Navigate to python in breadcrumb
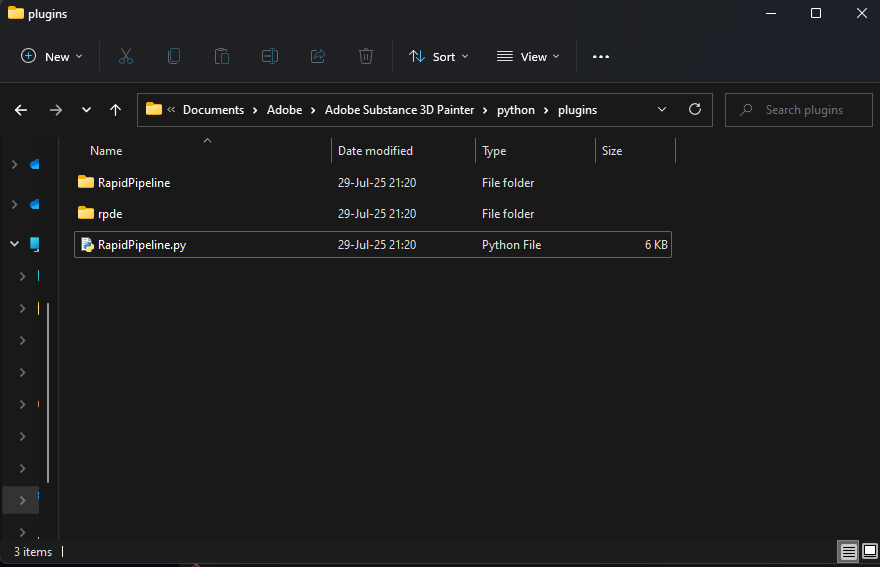Screen dimensions: 880x567 pos(516,110)
